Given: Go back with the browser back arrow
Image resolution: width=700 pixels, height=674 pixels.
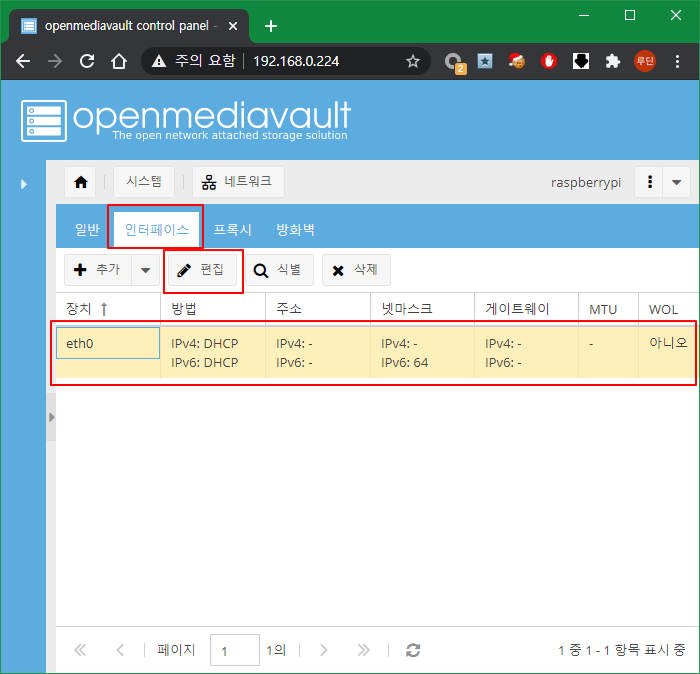Looking at the screenshot, I should (23, 61).
